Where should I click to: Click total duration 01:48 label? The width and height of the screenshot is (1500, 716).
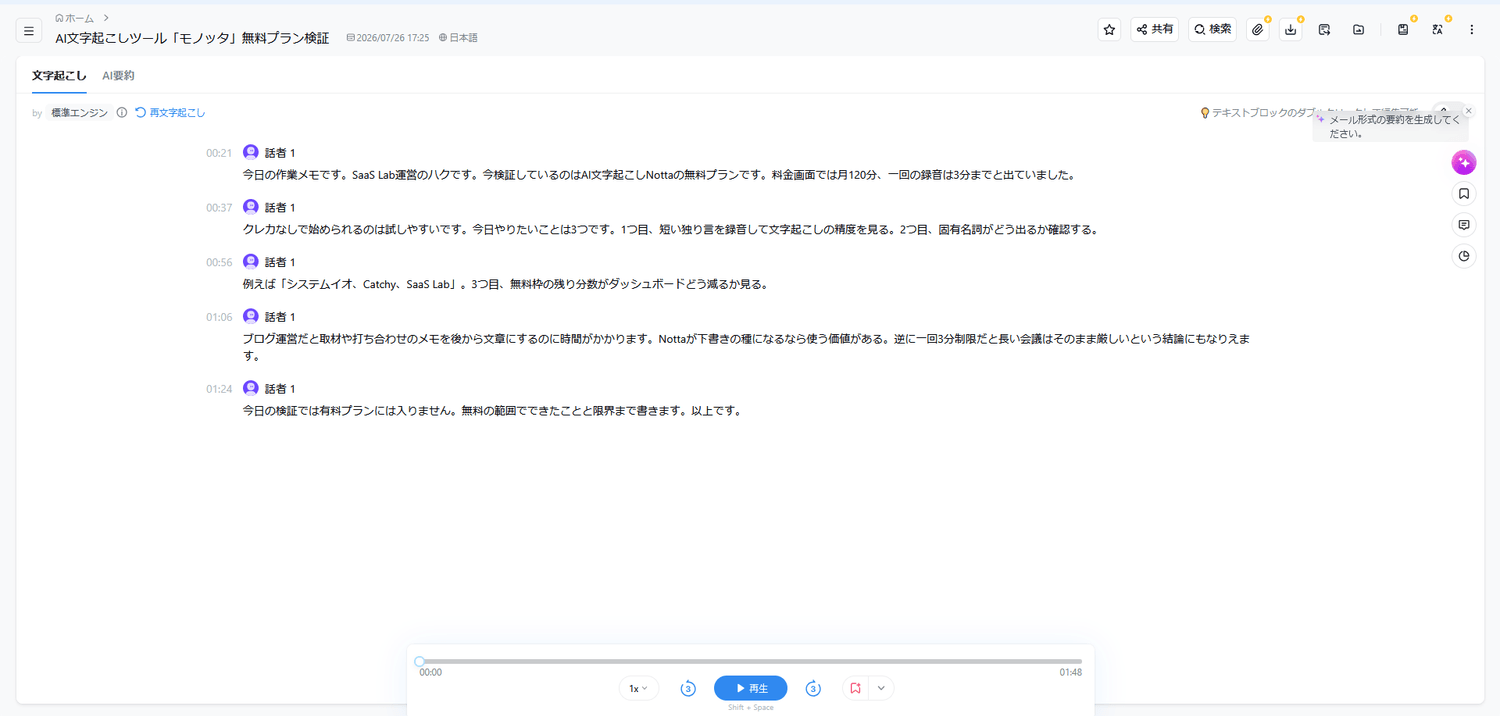[x=1071, y=673]
